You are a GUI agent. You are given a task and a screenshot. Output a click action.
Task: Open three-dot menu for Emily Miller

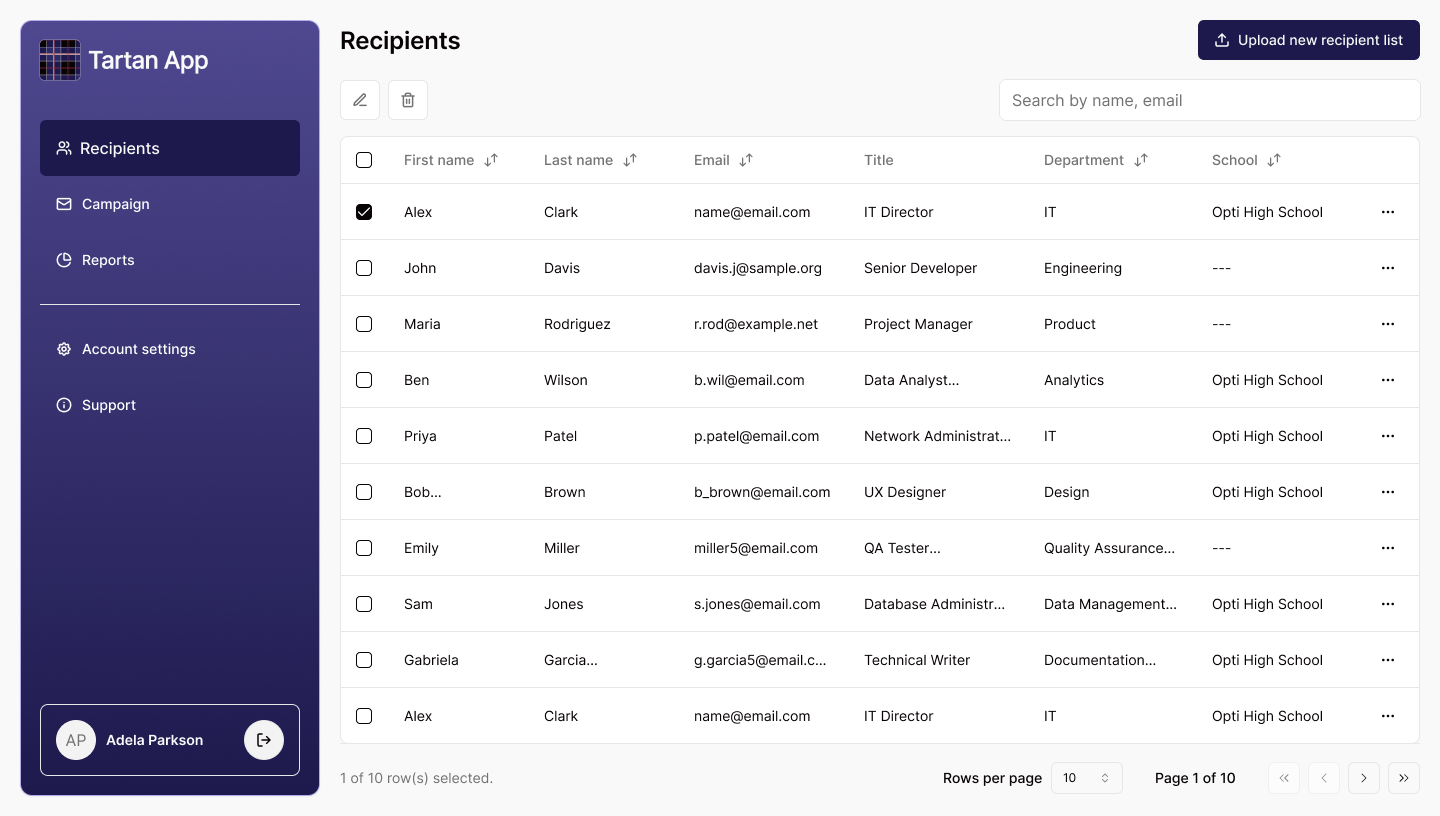[1387, 548]
